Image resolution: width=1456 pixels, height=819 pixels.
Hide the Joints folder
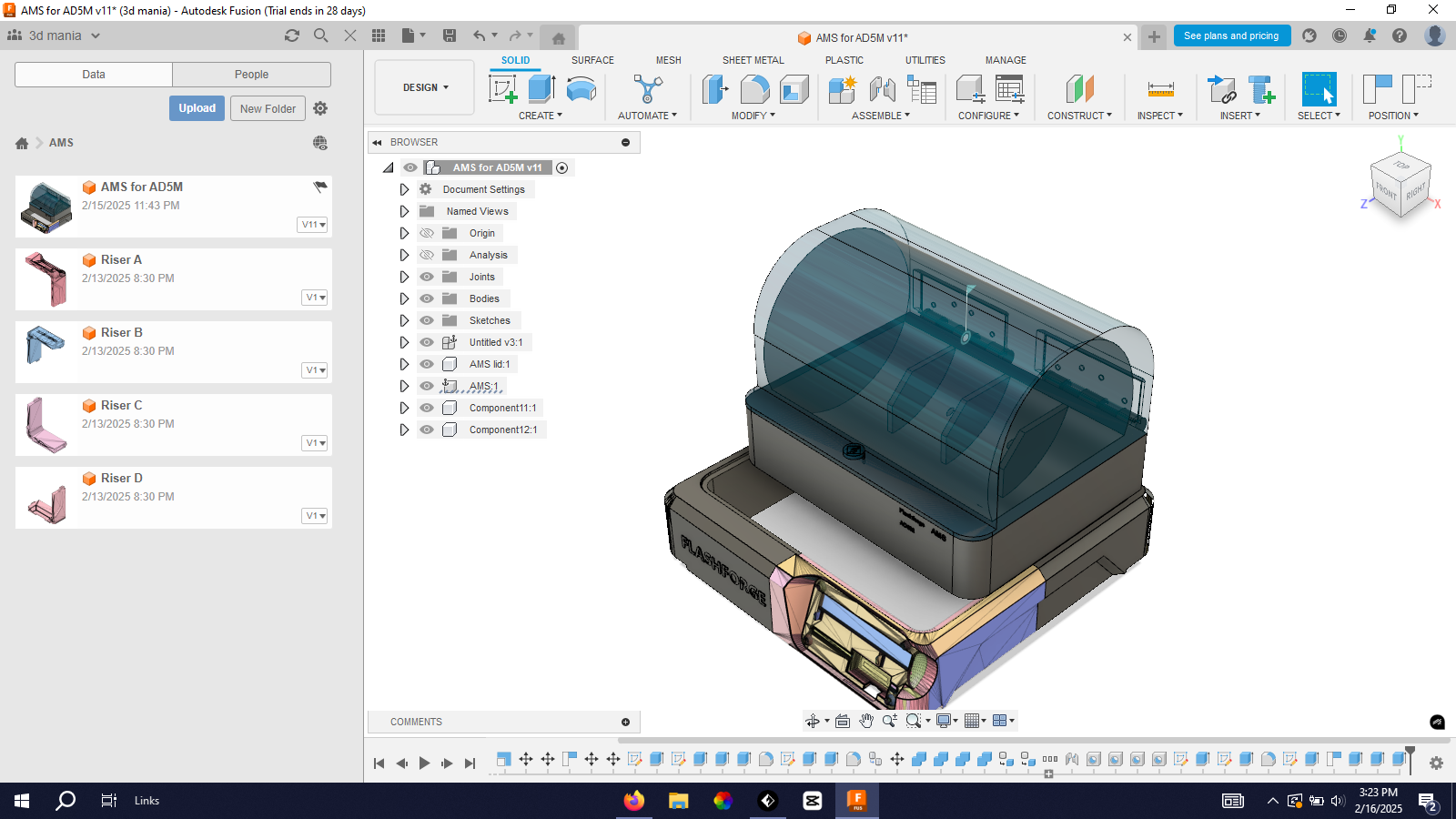click(427, 277)
